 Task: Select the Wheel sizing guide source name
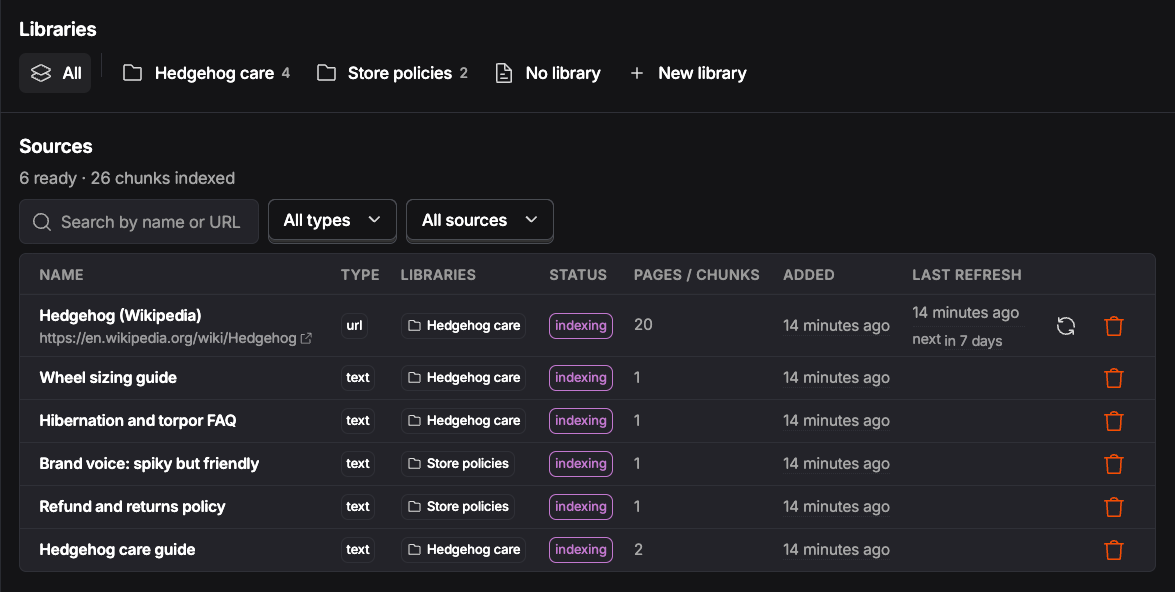(108, 378)
